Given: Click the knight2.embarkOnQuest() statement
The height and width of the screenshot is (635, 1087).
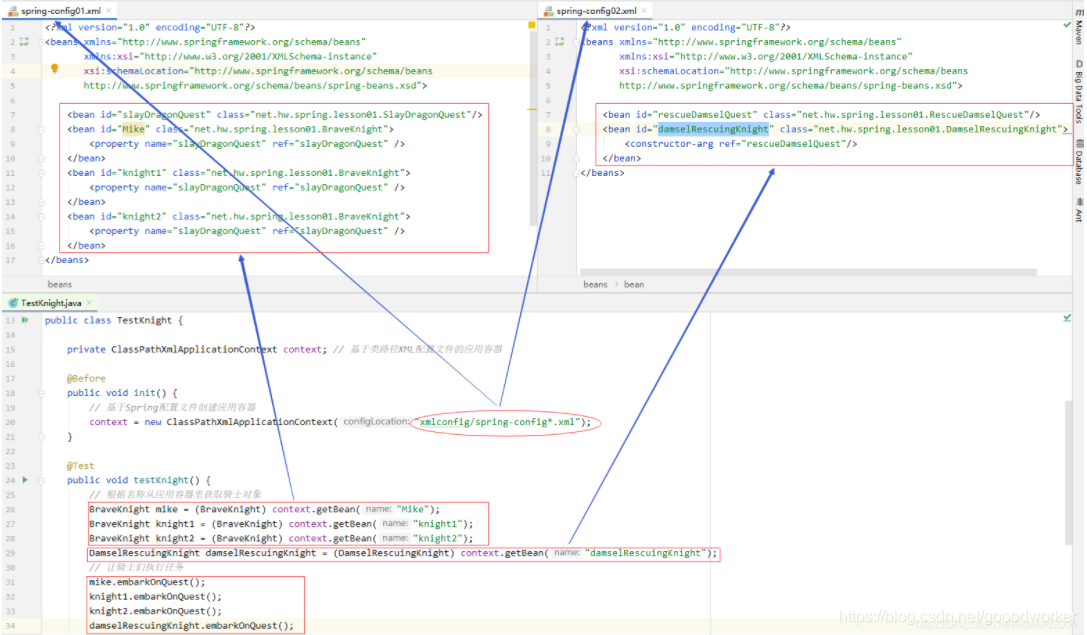Looking at the screenshot, I should [155, 611].
